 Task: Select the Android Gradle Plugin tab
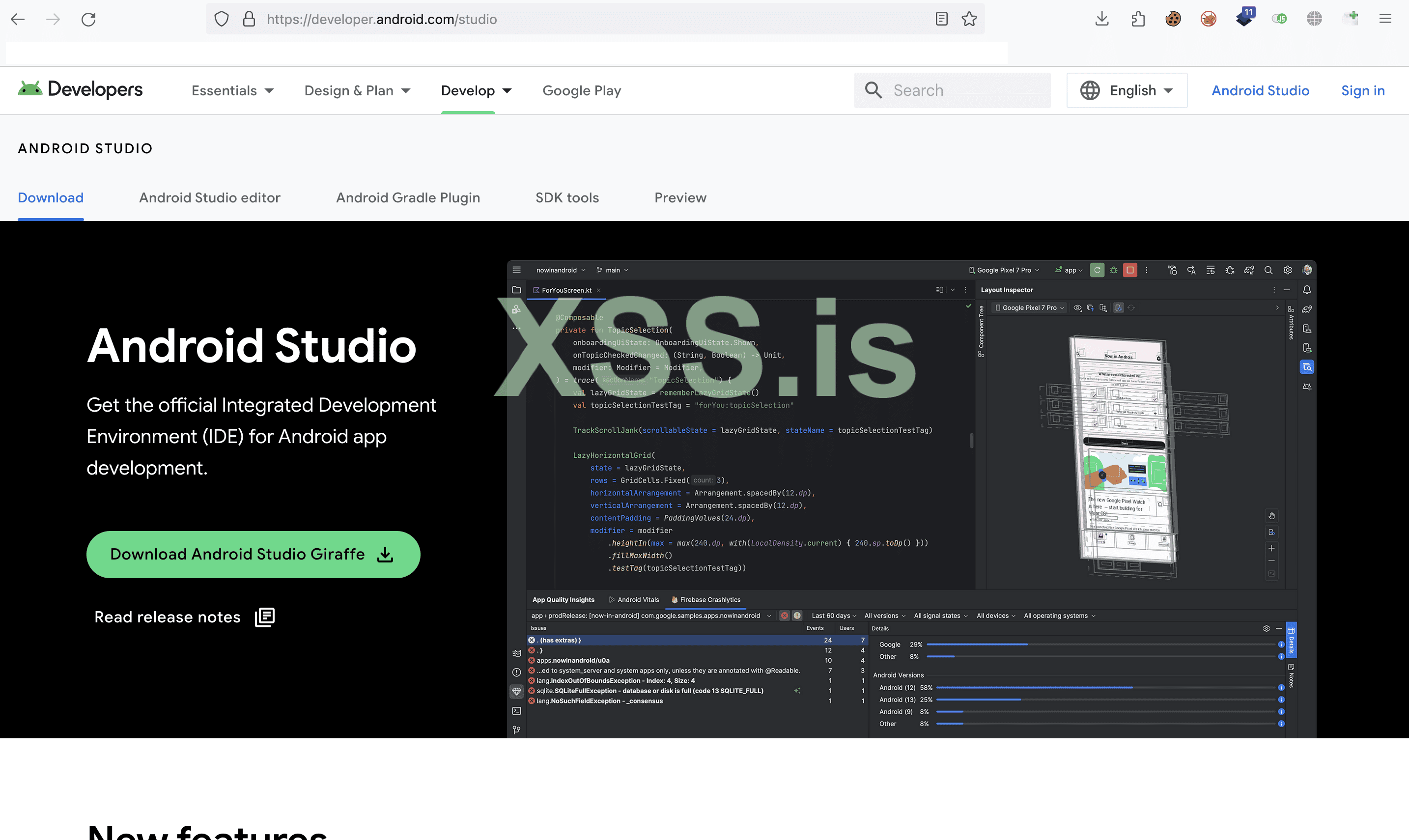[x=408, y=197]
